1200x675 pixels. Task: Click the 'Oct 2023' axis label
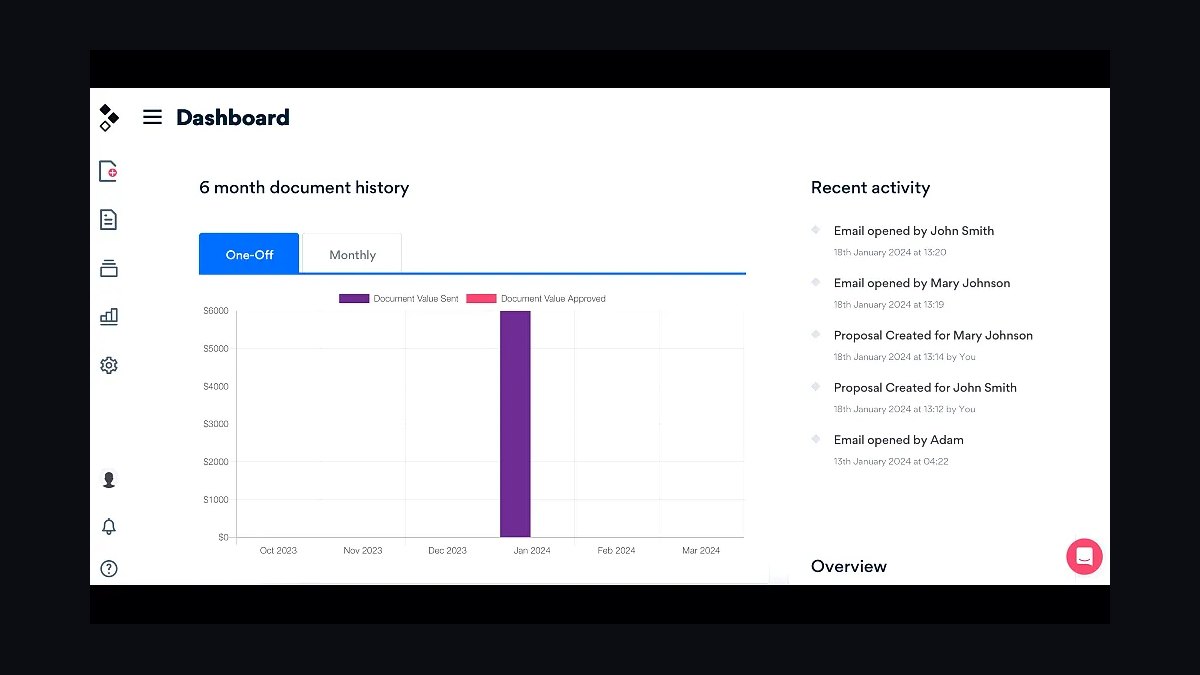tap(278, 551)
